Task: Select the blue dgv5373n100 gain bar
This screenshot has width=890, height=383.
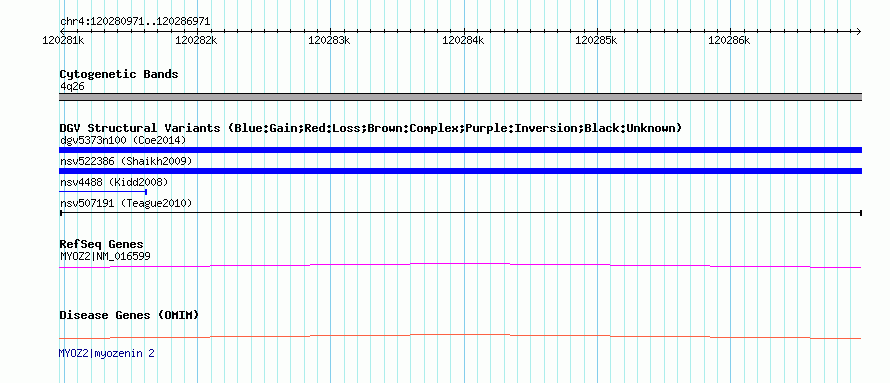Action: click(x=460, y=150)
